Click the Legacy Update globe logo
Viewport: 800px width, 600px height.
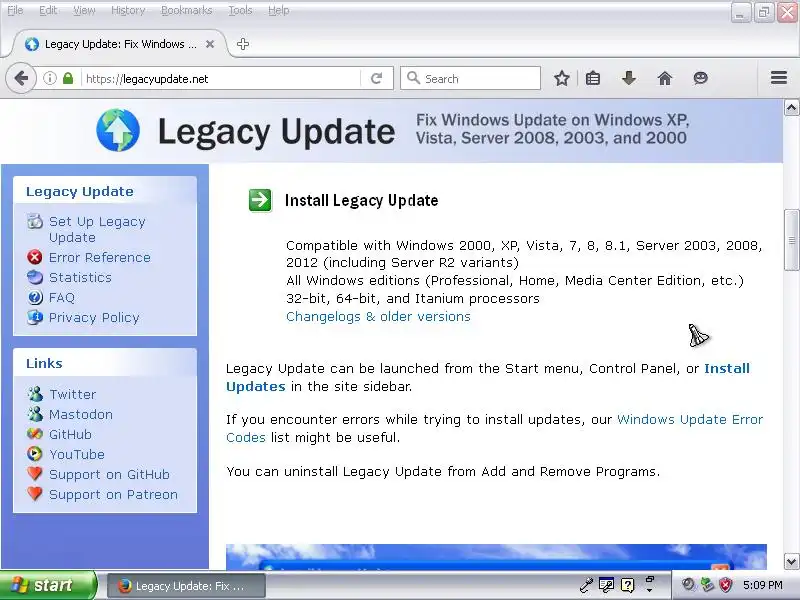click(x=118, y=130)
